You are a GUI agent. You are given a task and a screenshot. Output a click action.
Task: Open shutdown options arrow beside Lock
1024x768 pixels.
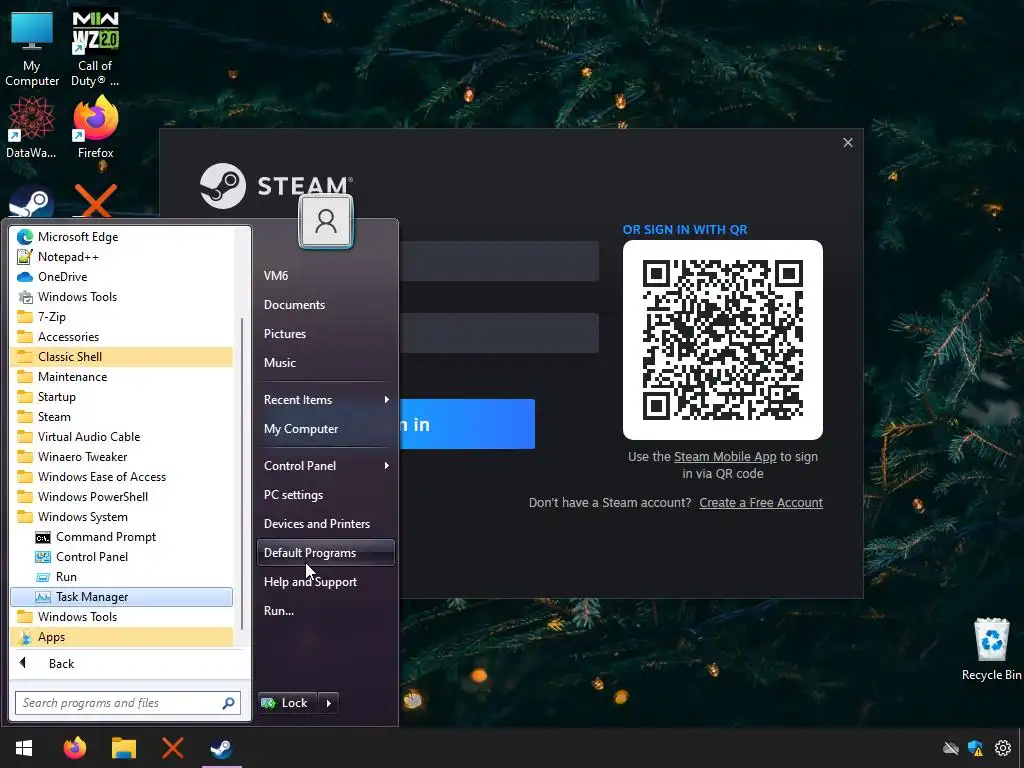328,703
